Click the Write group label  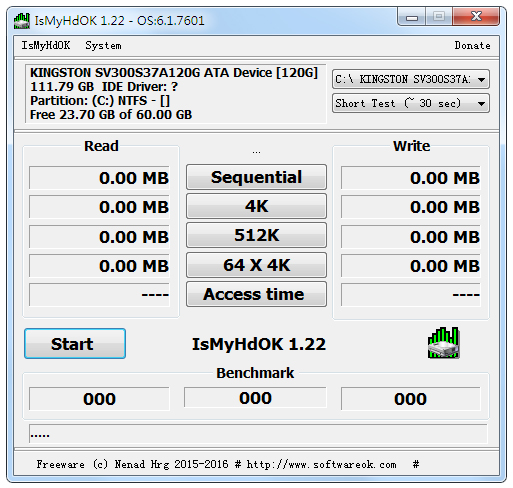(x=411, y=146)
